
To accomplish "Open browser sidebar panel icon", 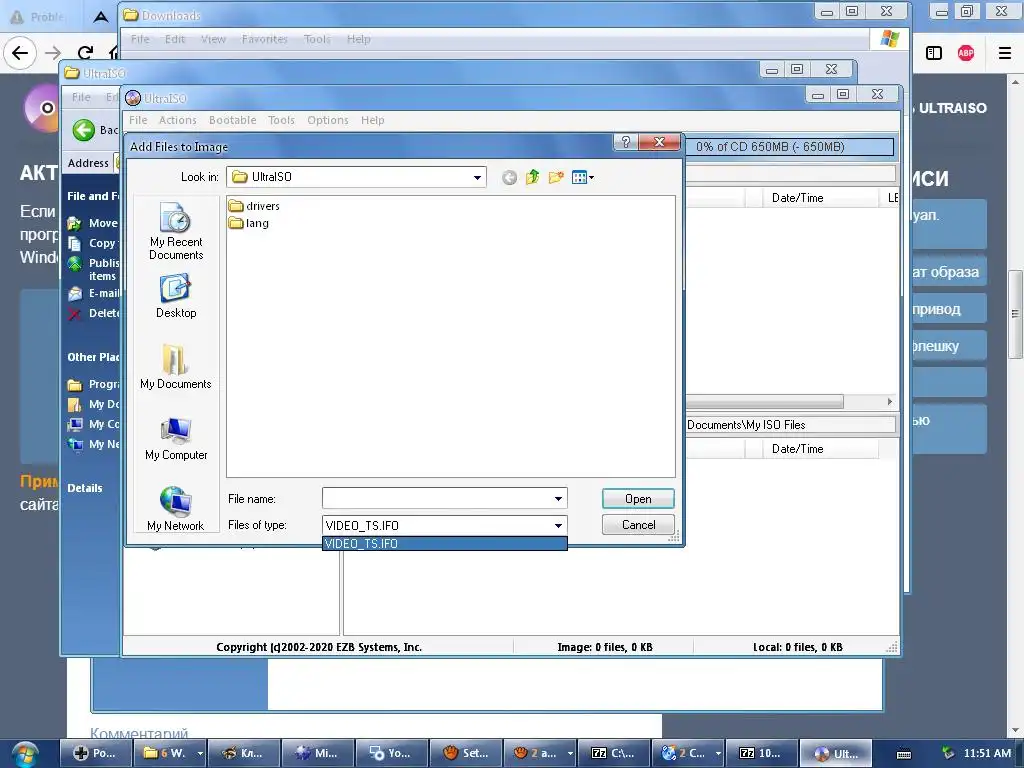I will 934,53.
